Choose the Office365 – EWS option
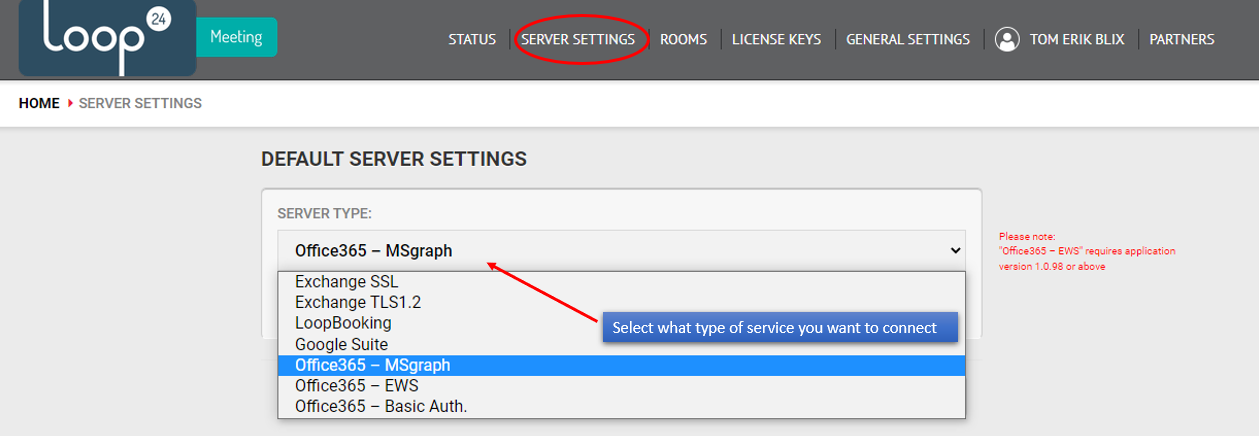Image resolution: width=1259 pixels, height=436 pixels. point(621,385)
